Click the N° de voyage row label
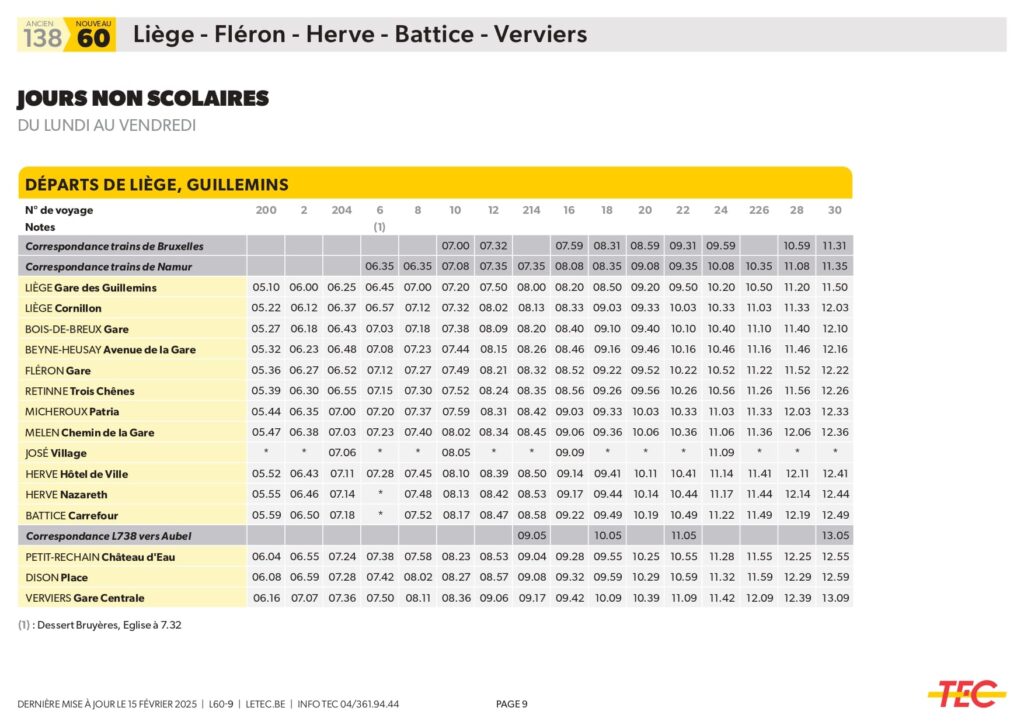 click(59, 211)
